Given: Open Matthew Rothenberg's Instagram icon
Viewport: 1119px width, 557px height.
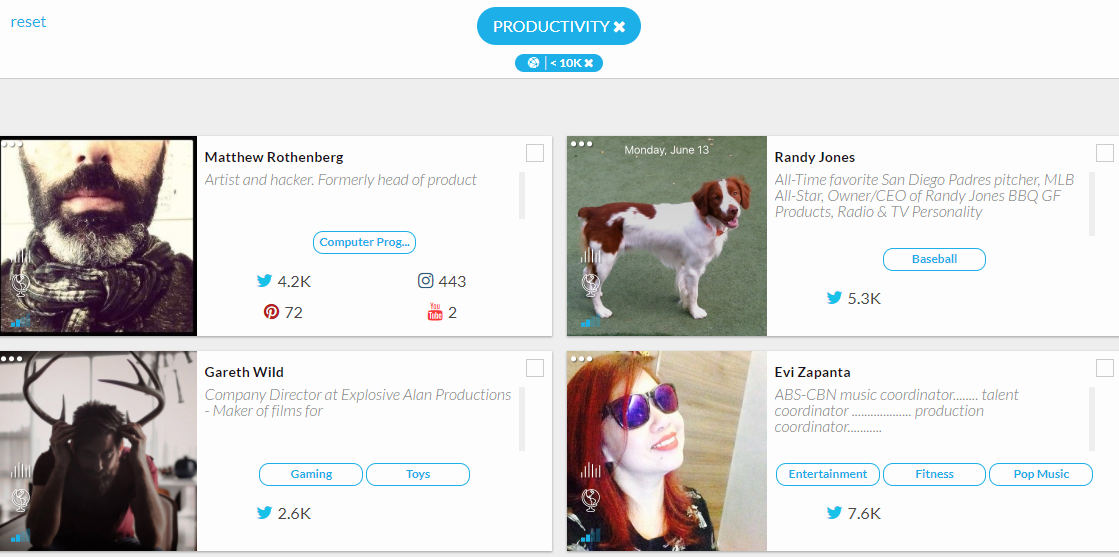Looking at the screenshot, I should pyautogui.click(x=426, y=281).
